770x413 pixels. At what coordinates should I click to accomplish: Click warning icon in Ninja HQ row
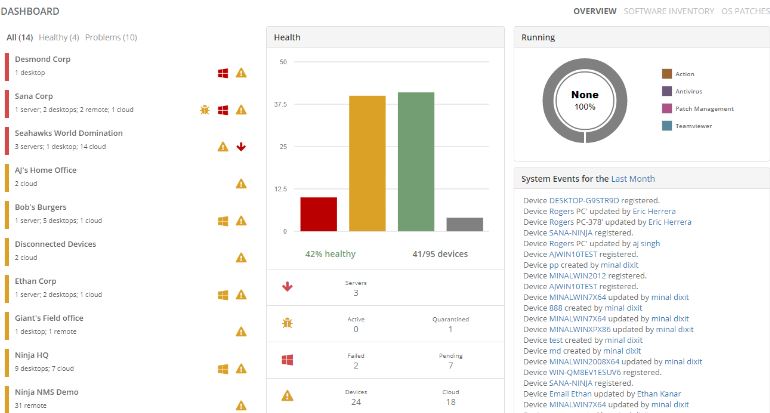(x=241, y=369)
